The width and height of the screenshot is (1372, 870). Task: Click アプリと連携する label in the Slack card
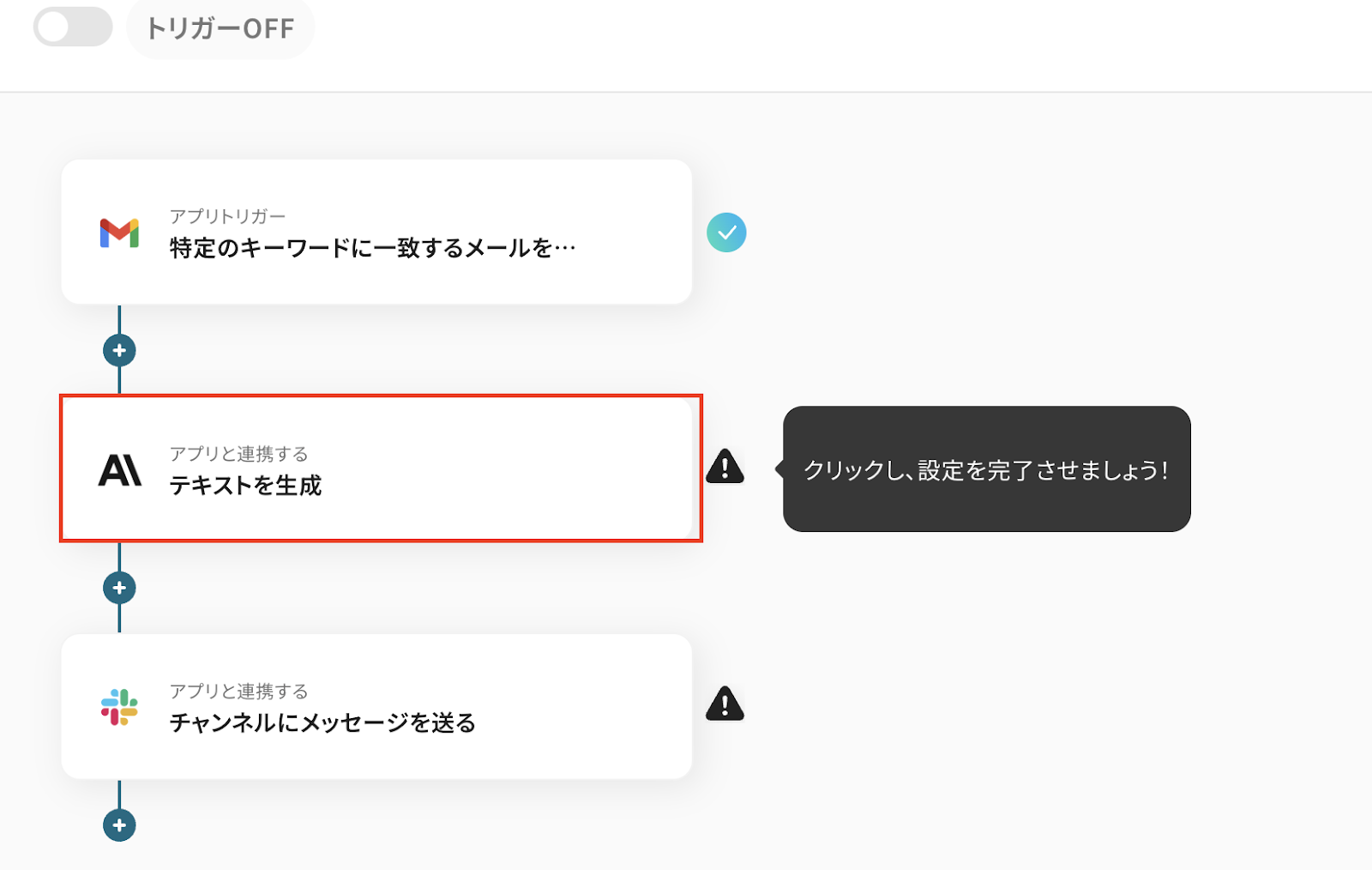[x=238, y=692]
